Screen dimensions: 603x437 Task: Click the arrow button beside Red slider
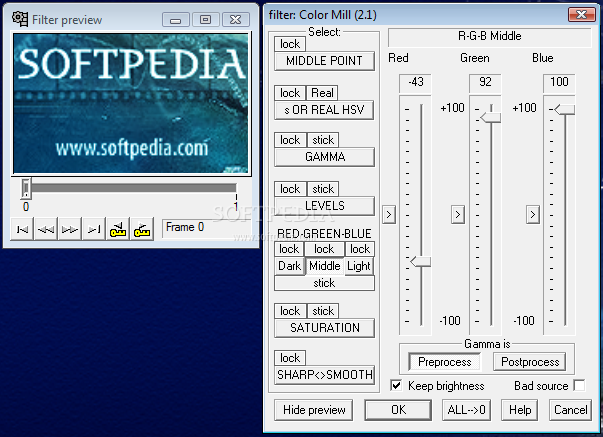(389, 215)
